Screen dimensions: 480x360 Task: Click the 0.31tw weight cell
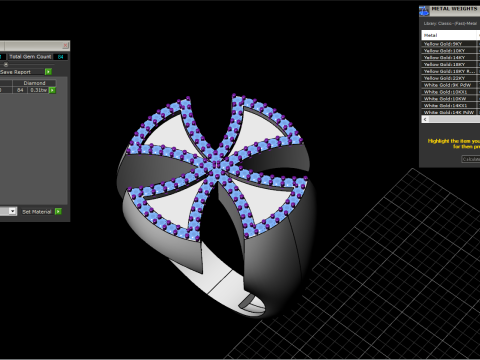[38, 90]
